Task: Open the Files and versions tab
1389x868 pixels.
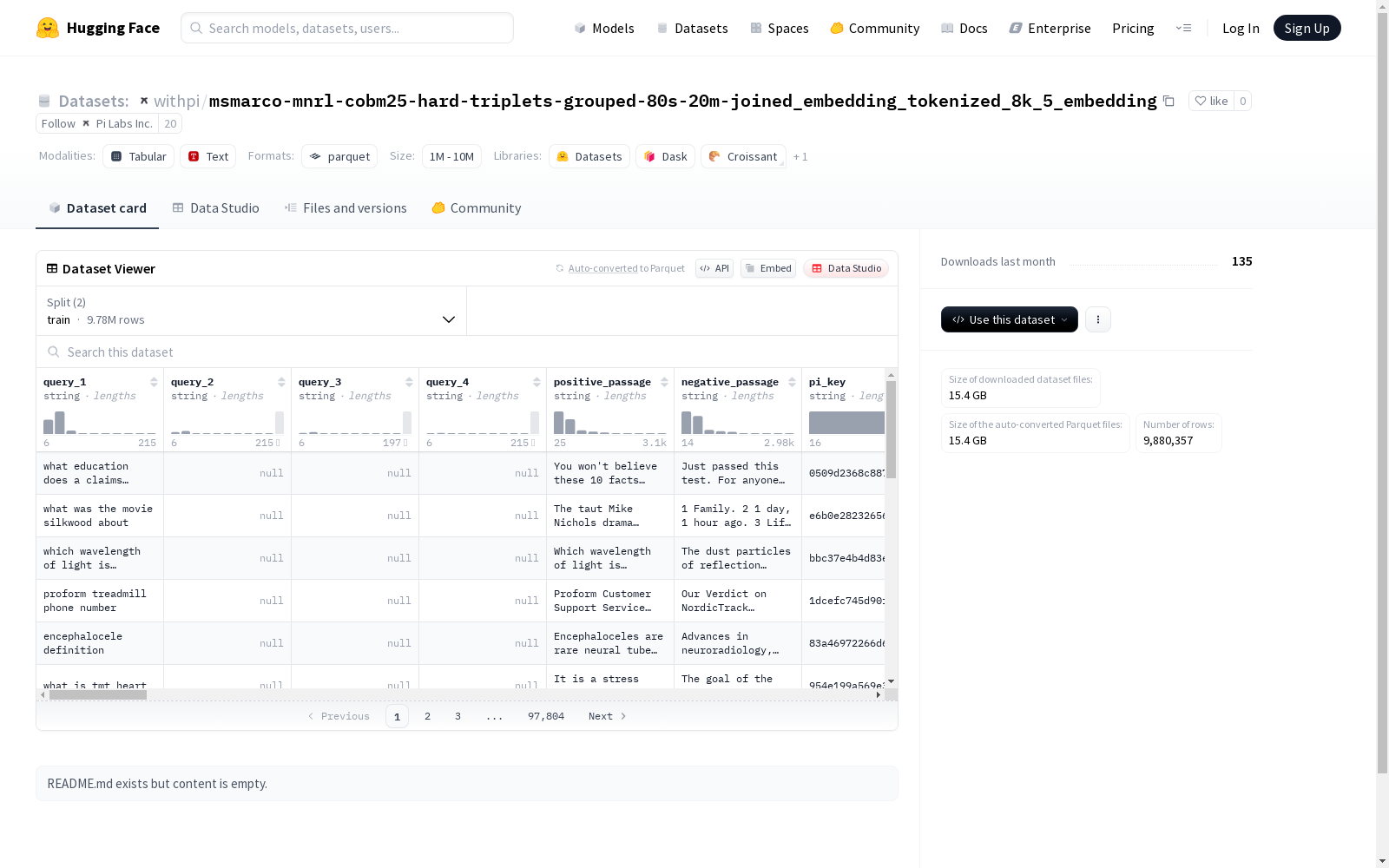Action: [x=346, y=208]
